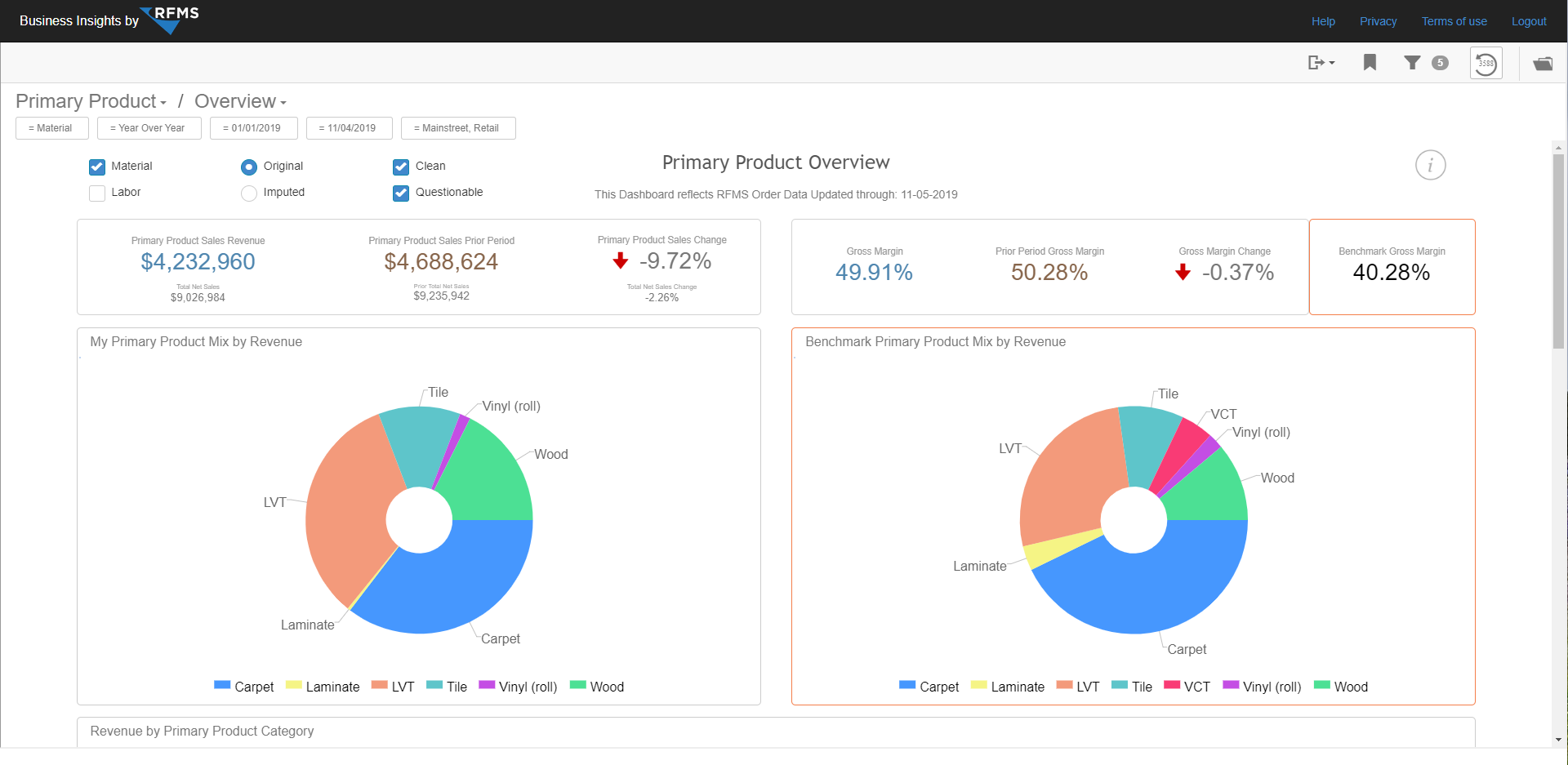Open the export dropdown icon
The image size is (1568, 765).
[x=1320, y=63]
